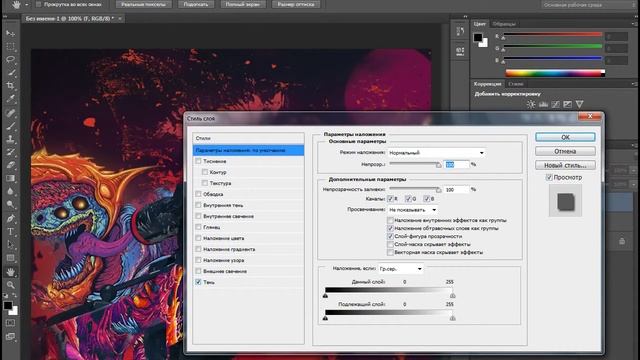Click the Непрозрачность заливки slider
This screenshot has width=640, height=360.
pos(415,189)
